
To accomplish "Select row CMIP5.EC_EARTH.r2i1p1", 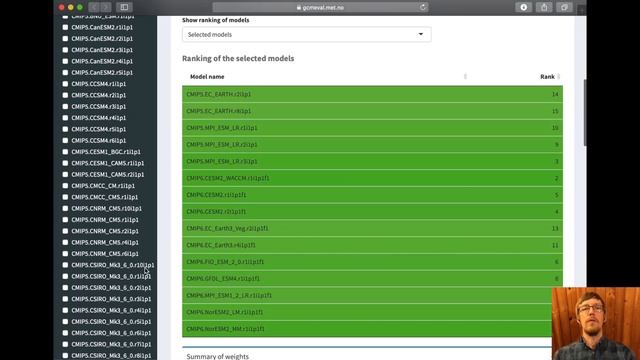I will click(372, 94).
